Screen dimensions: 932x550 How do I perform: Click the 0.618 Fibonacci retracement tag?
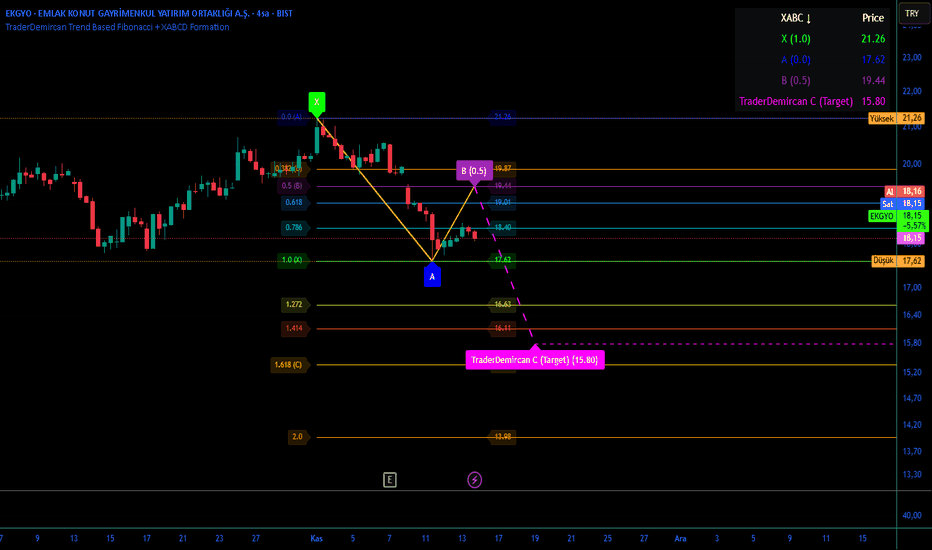pyautogui.click(x=295, y=202)
